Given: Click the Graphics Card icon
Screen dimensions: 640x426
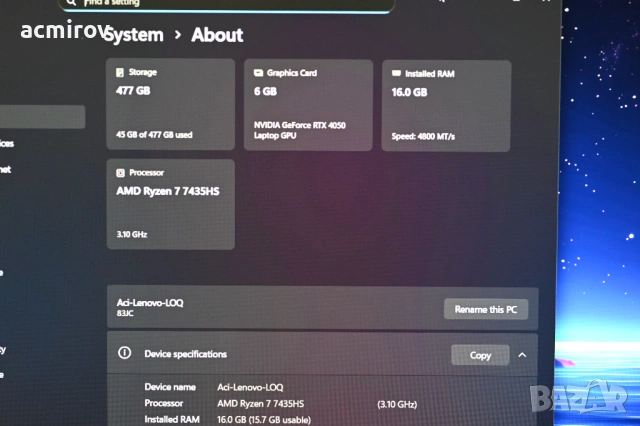Looking at the screenshot, I should [258, 73].
